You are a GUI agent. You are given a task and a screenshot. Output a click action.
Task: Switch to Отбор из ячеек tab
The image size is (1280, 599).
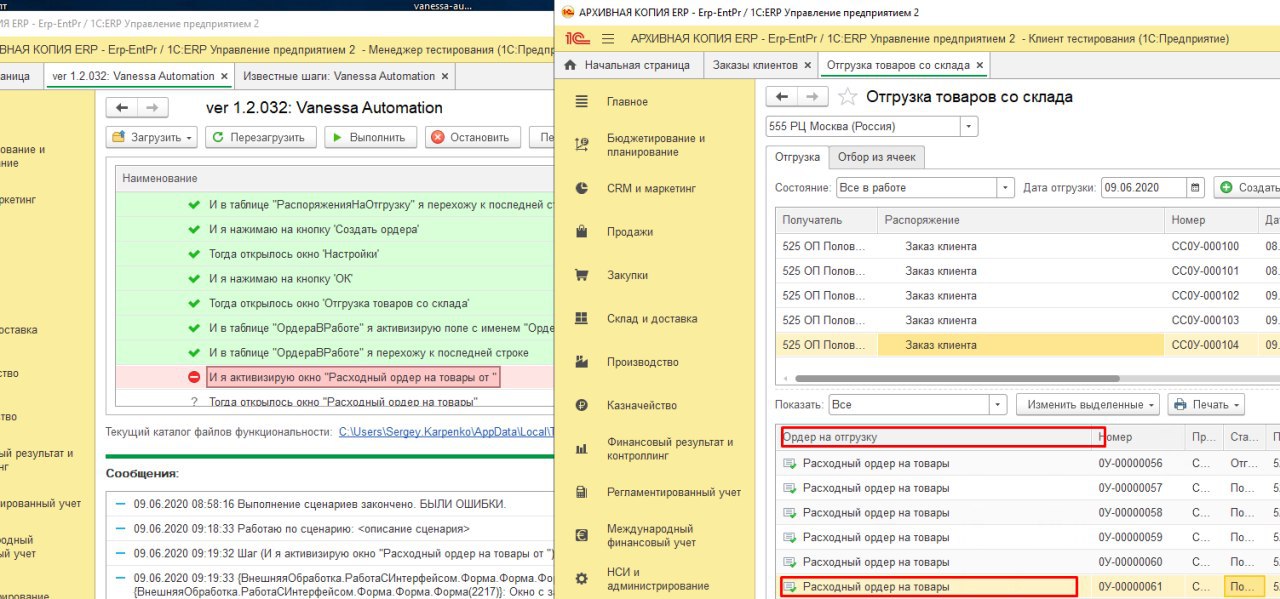point(878,157)
